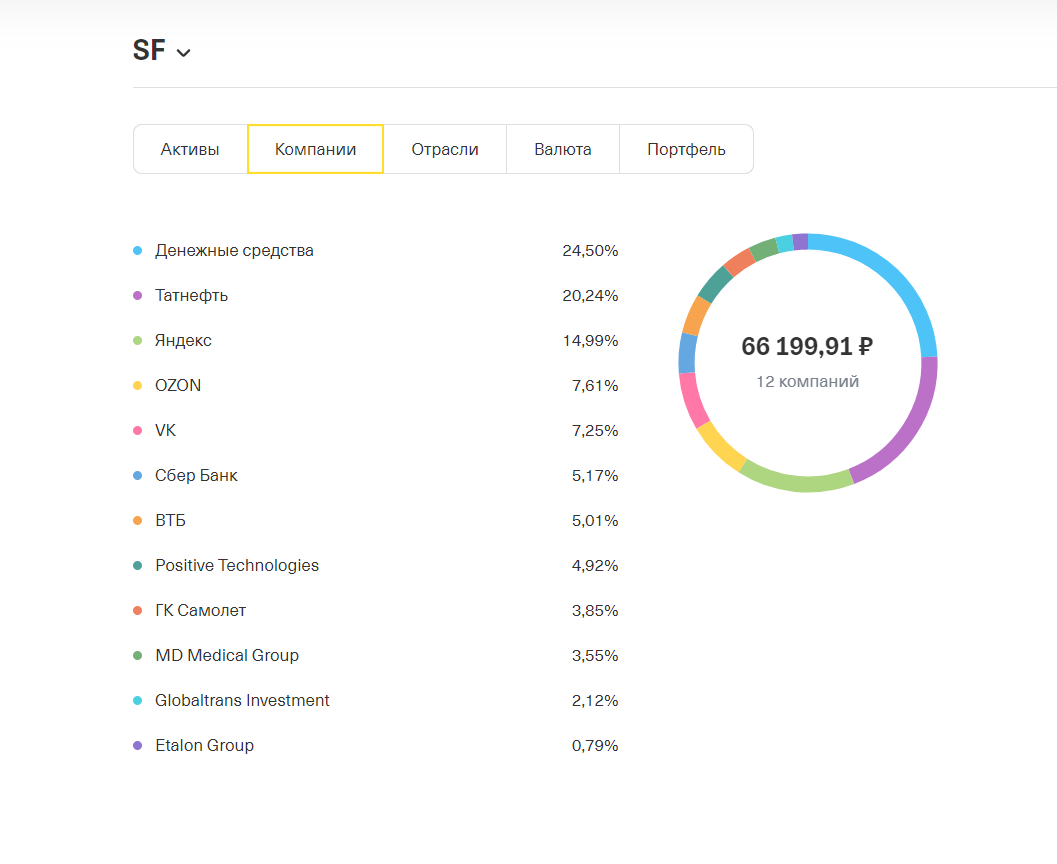Select the Яндекс company name

tap(183, 340)
